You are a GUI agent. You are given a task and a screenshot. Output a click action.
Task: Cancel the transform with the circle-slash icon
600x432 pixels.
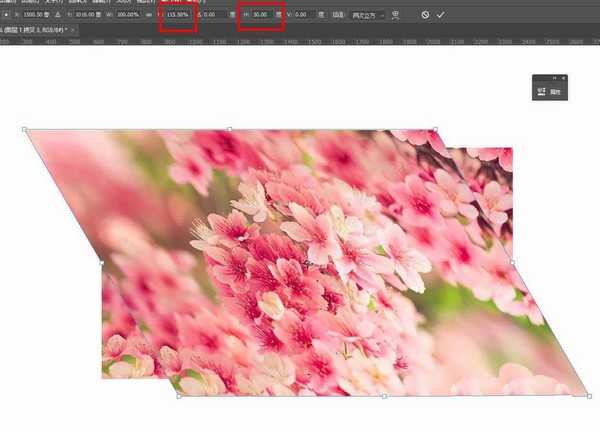tap(425, 16)
